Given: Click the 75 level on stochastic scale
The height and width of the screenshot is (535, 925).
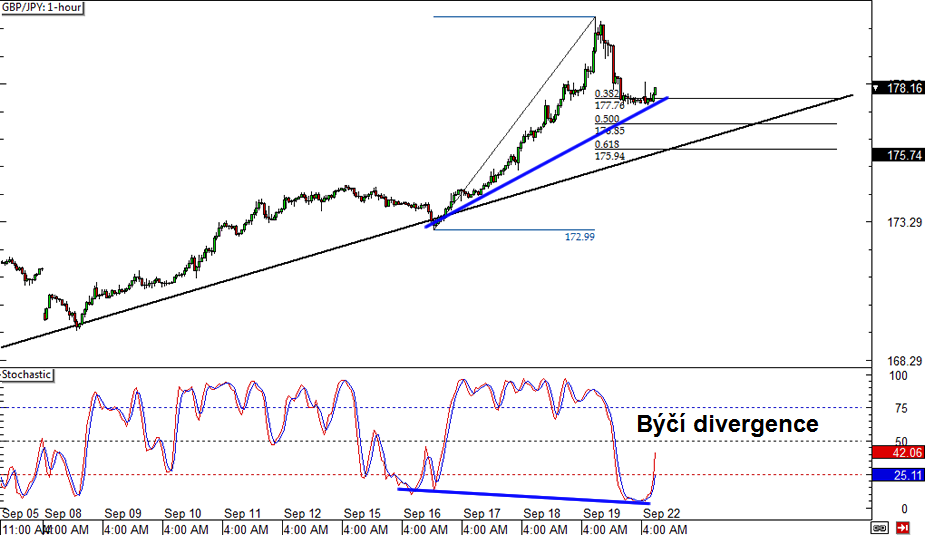Looking at the screenshot, I should [901, 408].
